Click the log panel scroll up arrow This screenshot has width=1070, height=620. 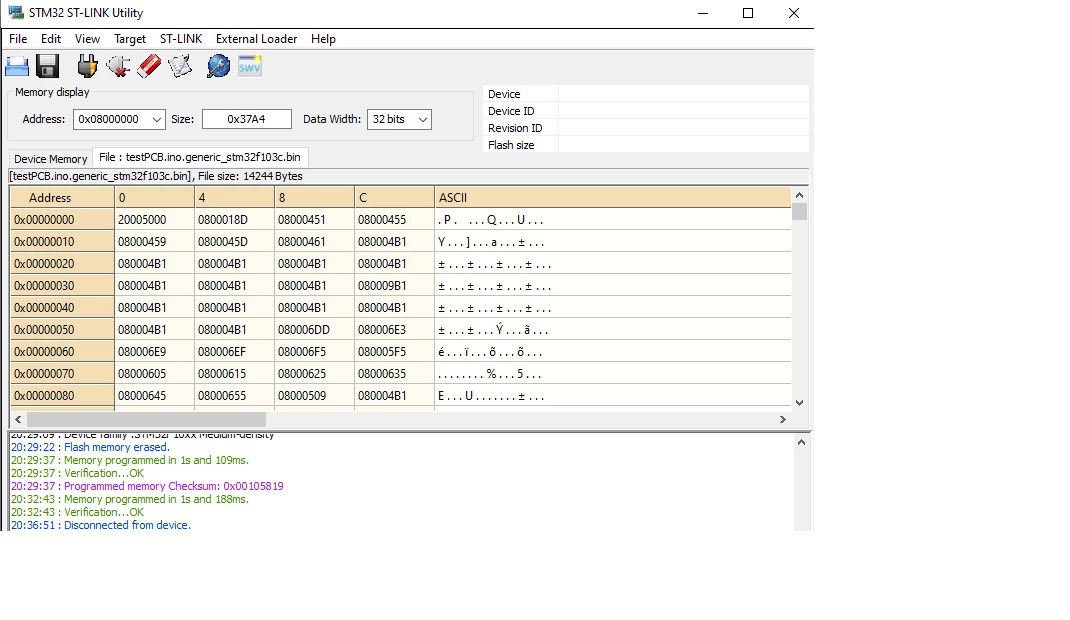pyautogui.click(x=801, y=442)
